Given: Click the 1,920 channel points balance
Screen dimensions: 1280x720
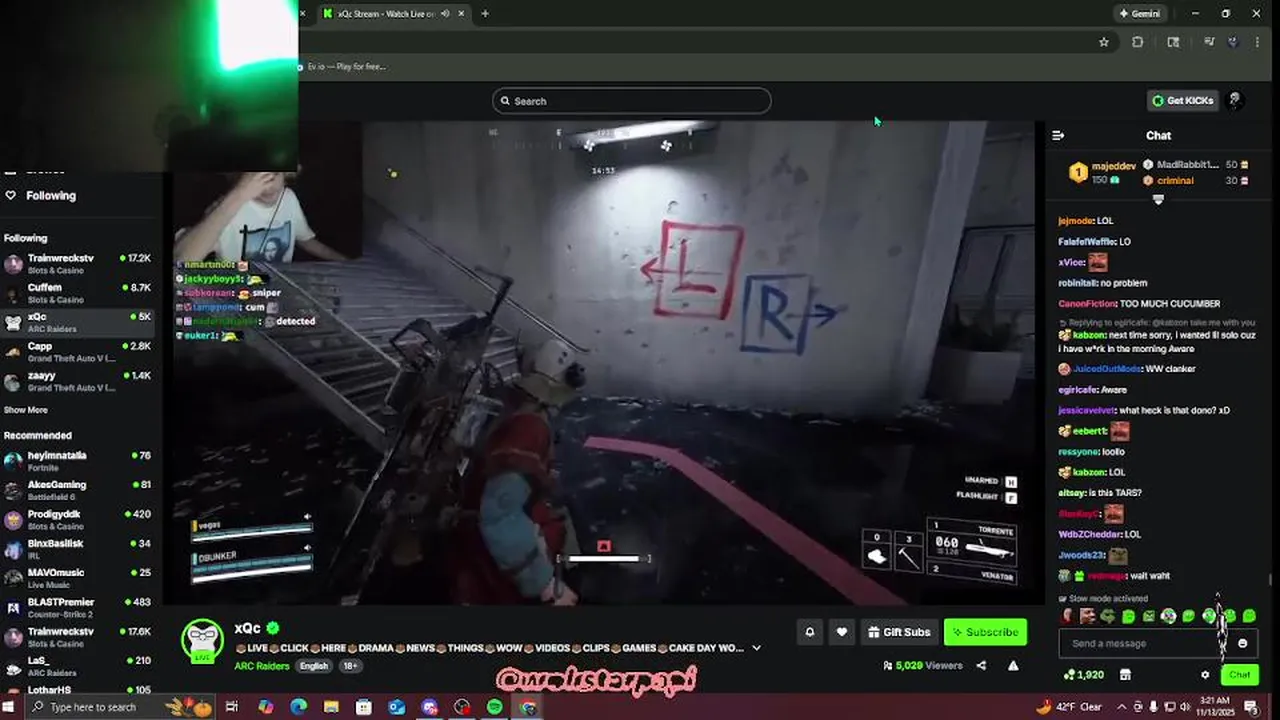Looking at the screenshot, I should coord(1084,675).
